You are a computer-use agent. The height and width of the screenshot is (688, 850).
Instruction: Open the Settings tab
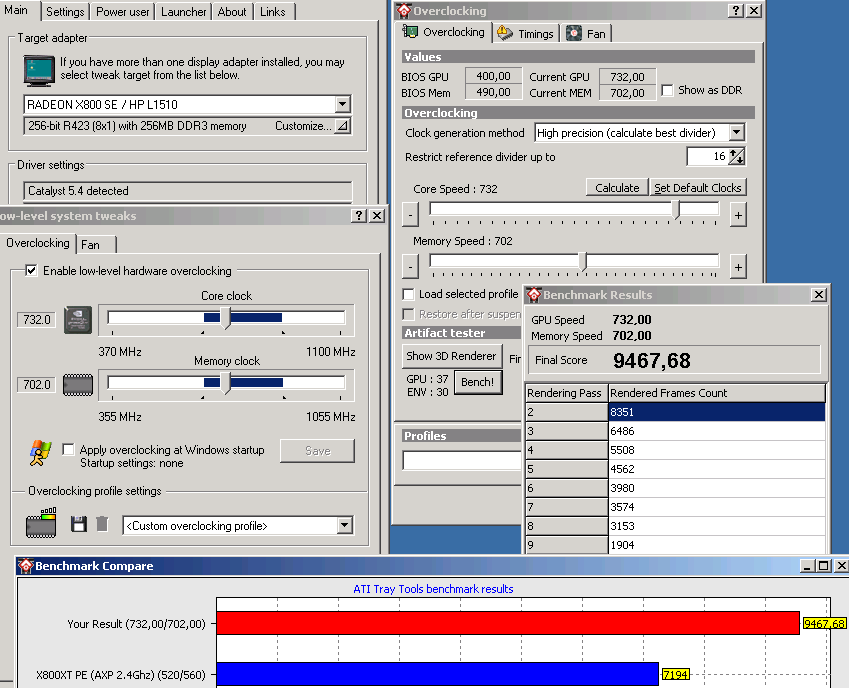click(65, 11)
